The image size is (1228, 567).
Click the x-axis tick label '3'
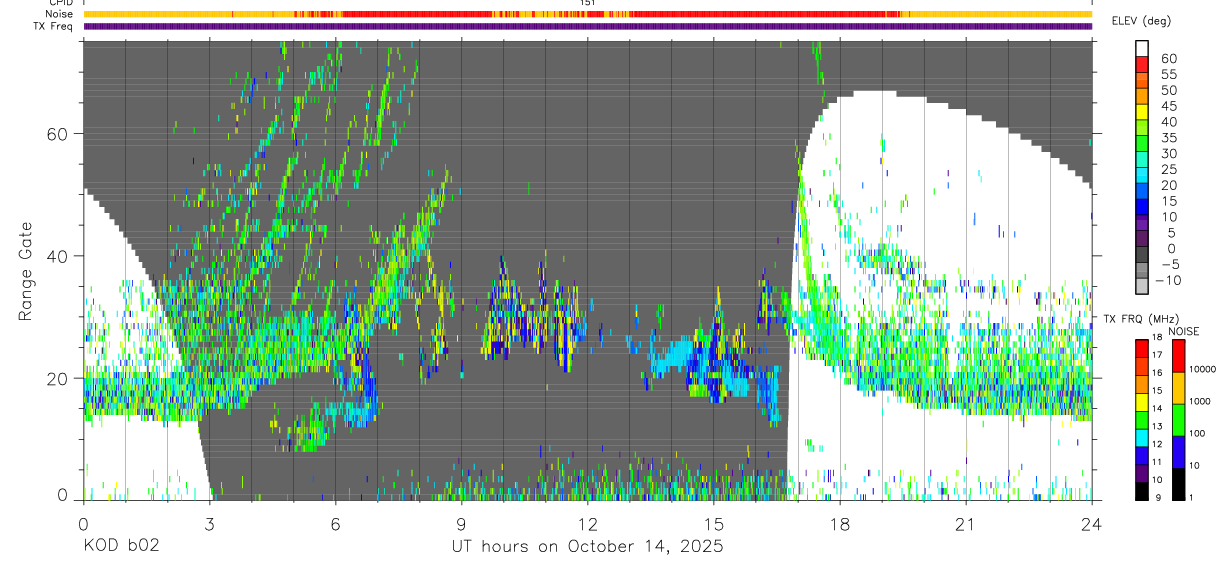point(209,524)
